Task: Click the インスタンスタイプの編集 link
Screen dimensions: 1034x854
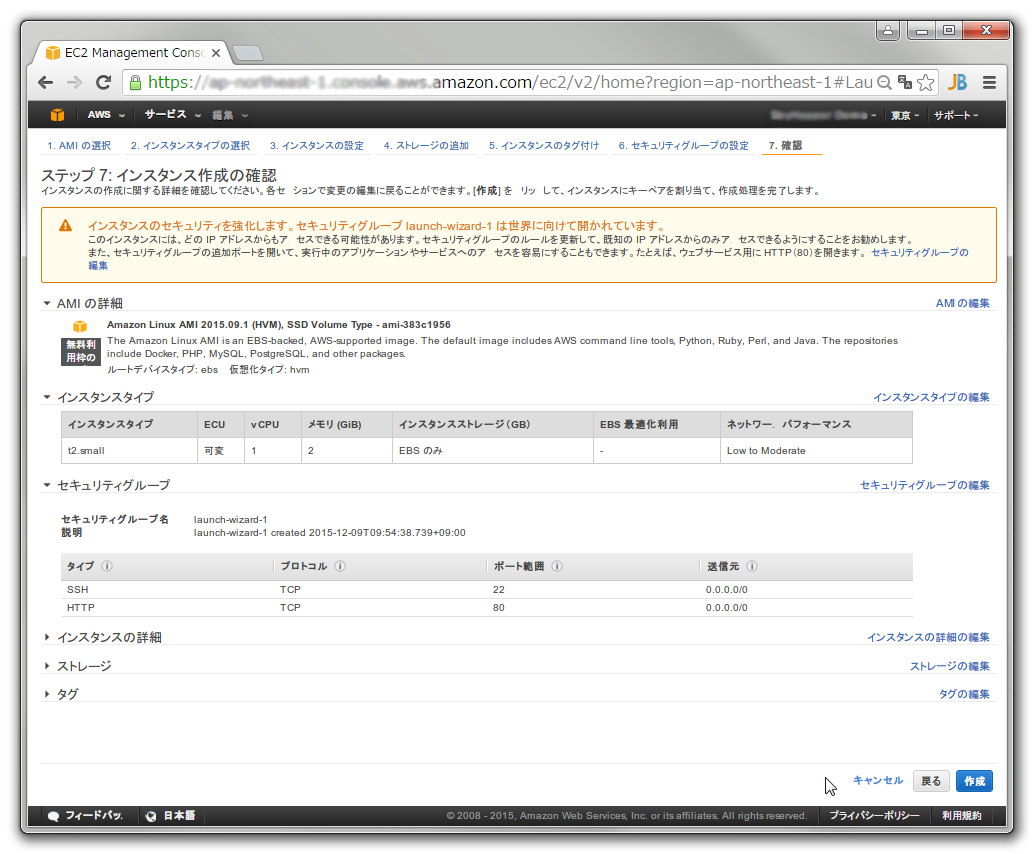Action: coord(931,397)
